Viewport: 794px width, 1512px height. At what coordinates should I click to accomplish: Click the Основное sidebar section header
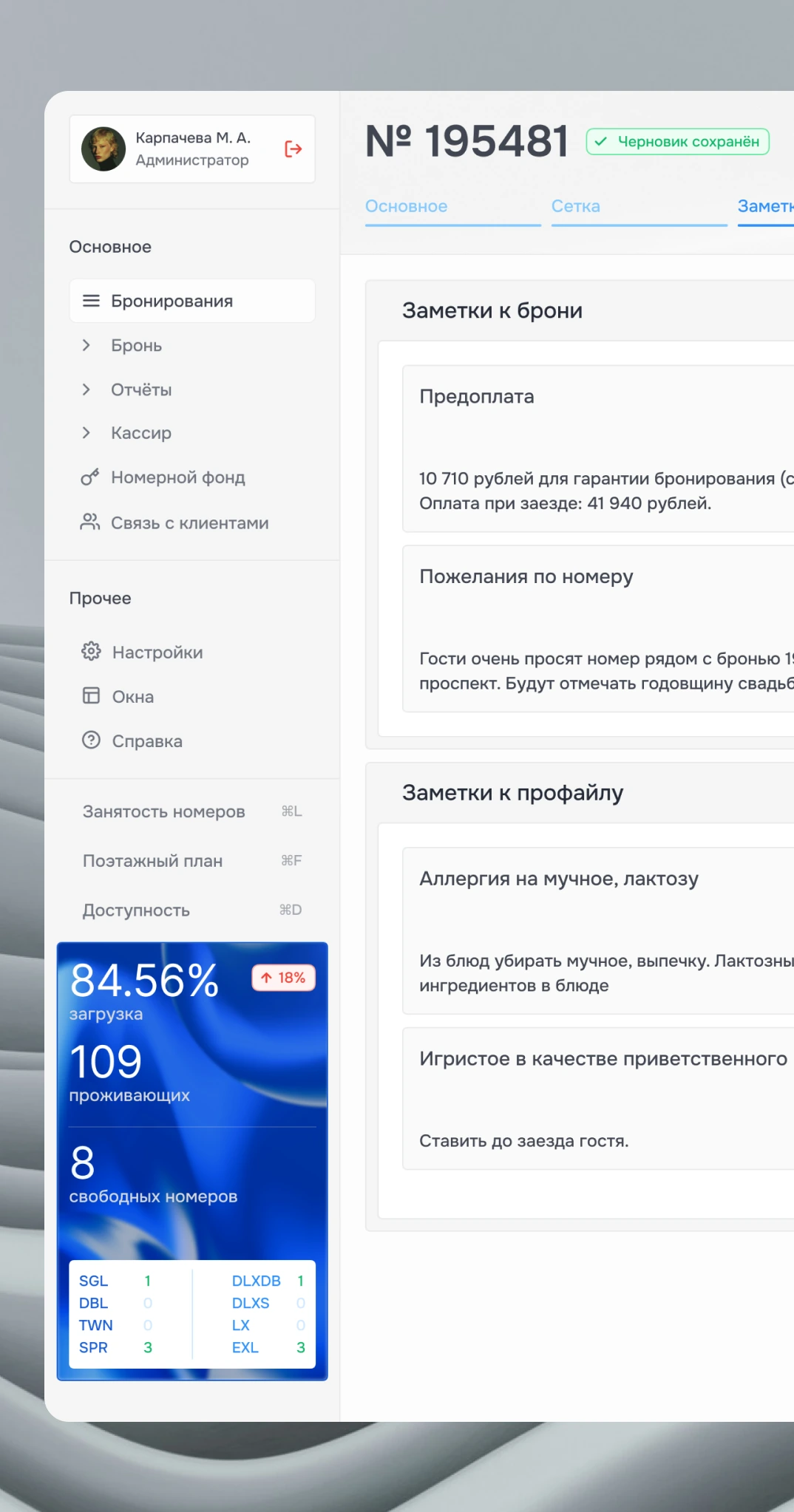tap(110, 247)
